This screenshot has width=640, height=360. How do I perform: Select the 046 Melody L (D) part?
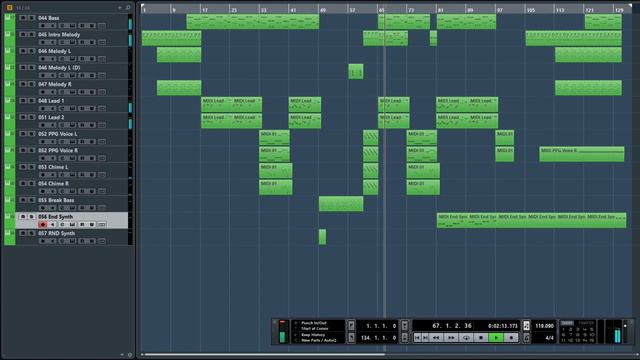356,71
